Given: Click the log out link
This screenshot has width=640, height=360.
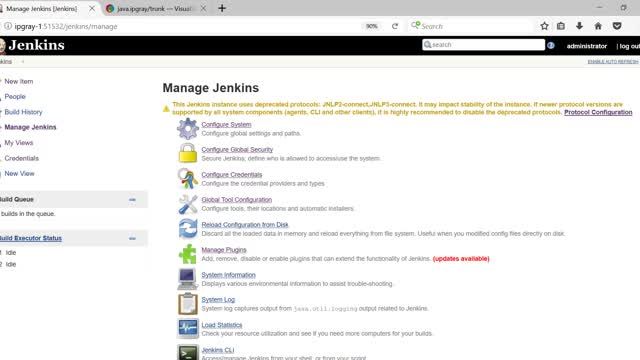Looking at the screenshot, I should coord(630,46).
